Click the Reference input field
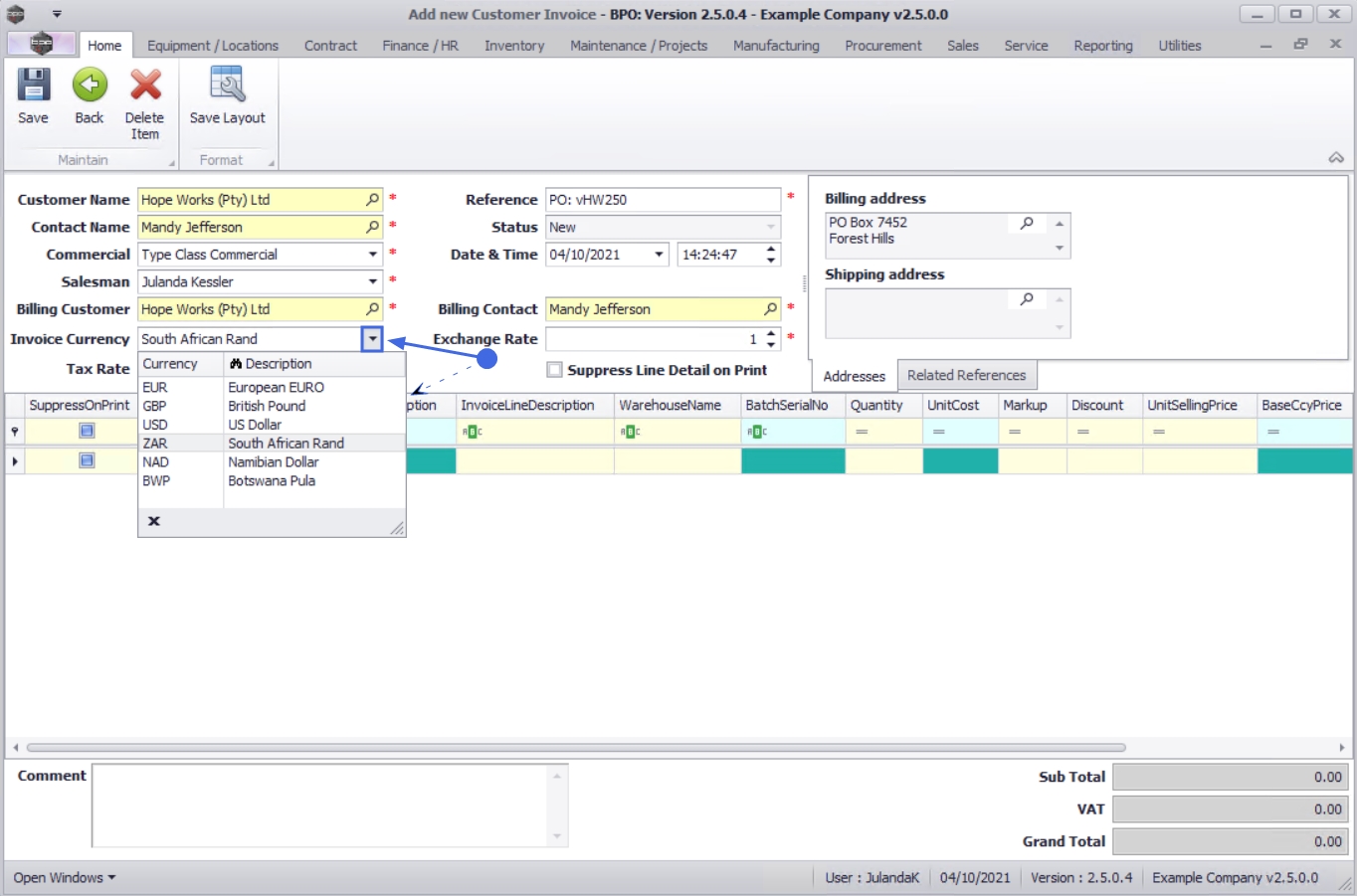The image size is (1357, 896). pos(663,200)
